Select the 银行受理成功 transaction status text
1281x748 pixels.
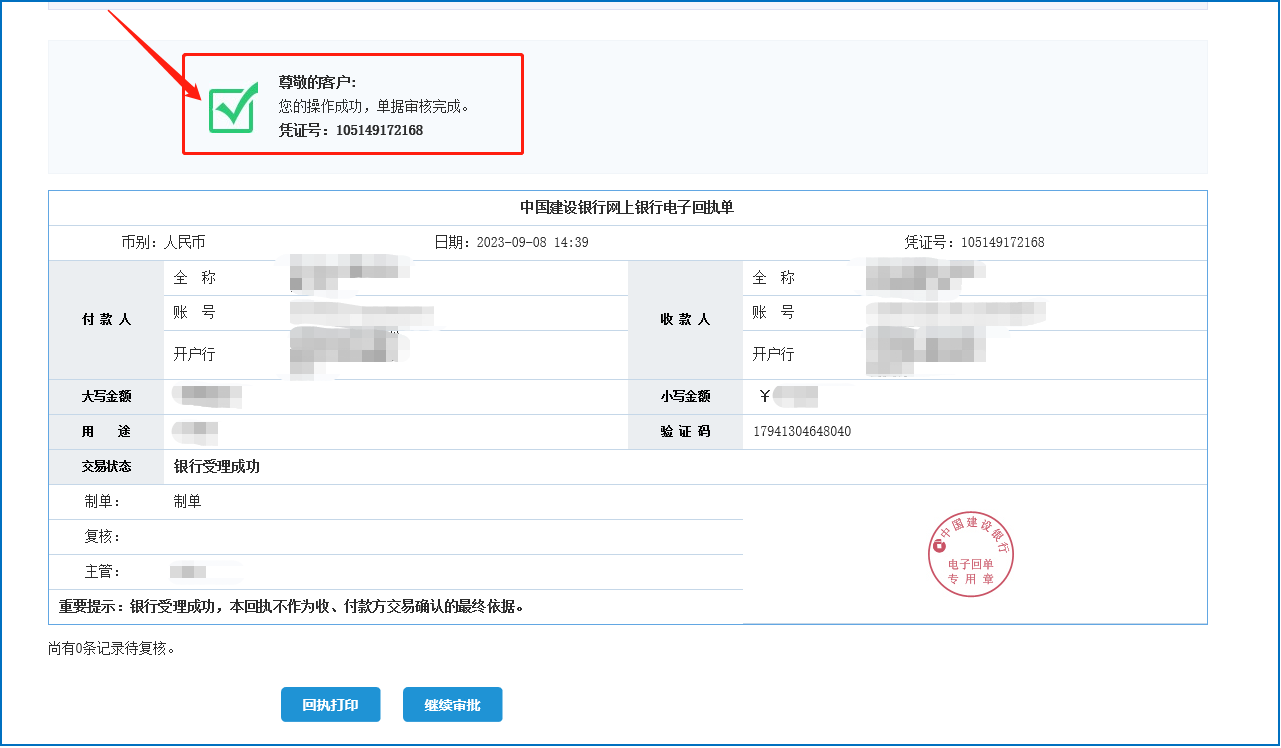click(217, 466)
